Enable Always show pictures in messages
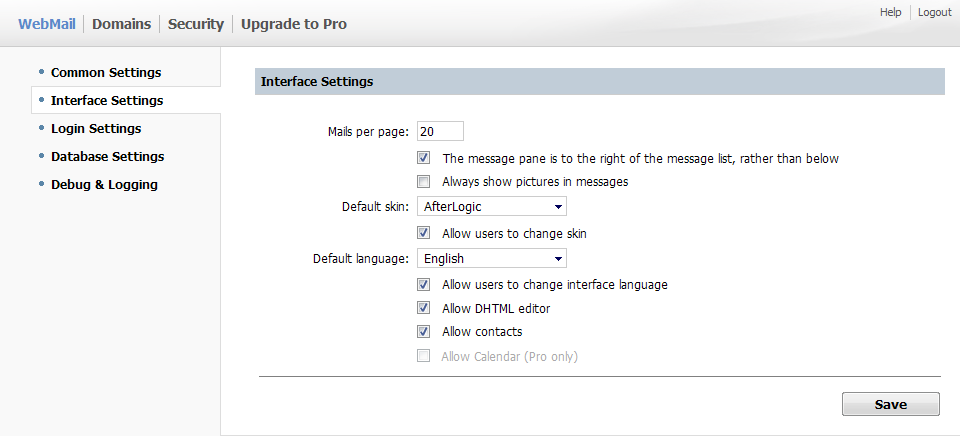 (x=424, y=182)
